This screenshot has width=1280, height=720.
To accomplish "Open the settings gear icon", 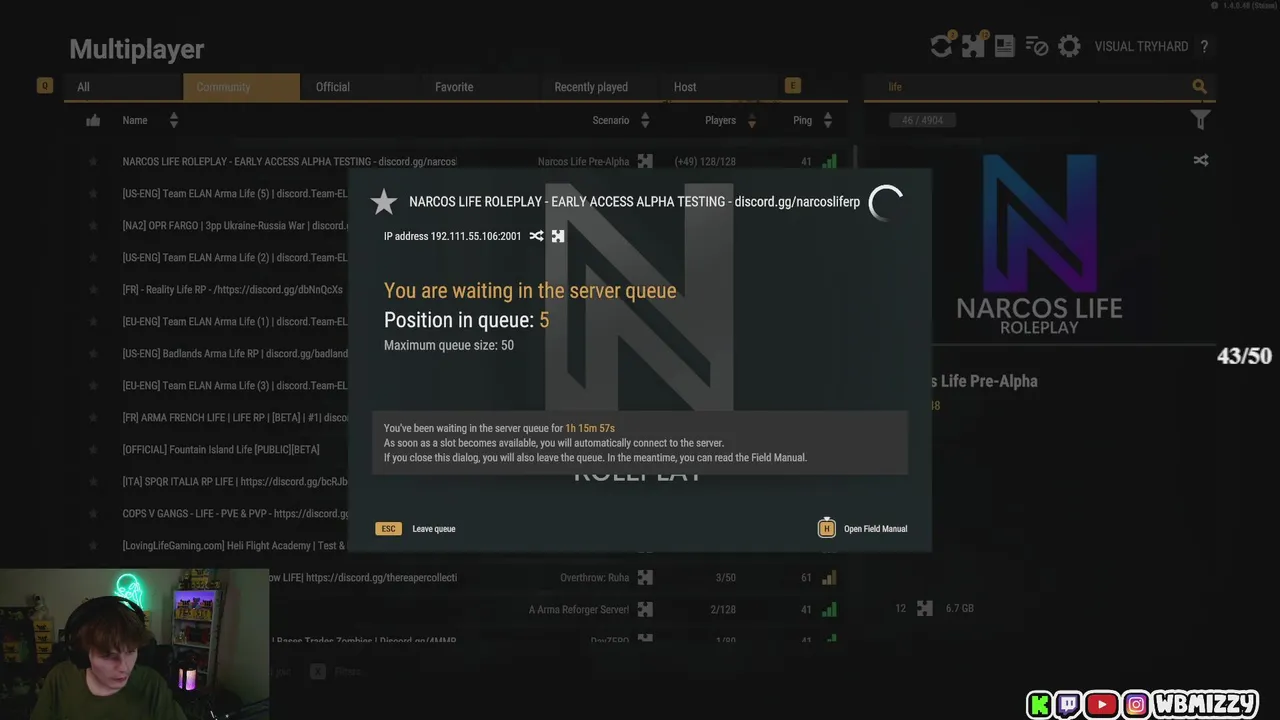I will point(1069,46).
